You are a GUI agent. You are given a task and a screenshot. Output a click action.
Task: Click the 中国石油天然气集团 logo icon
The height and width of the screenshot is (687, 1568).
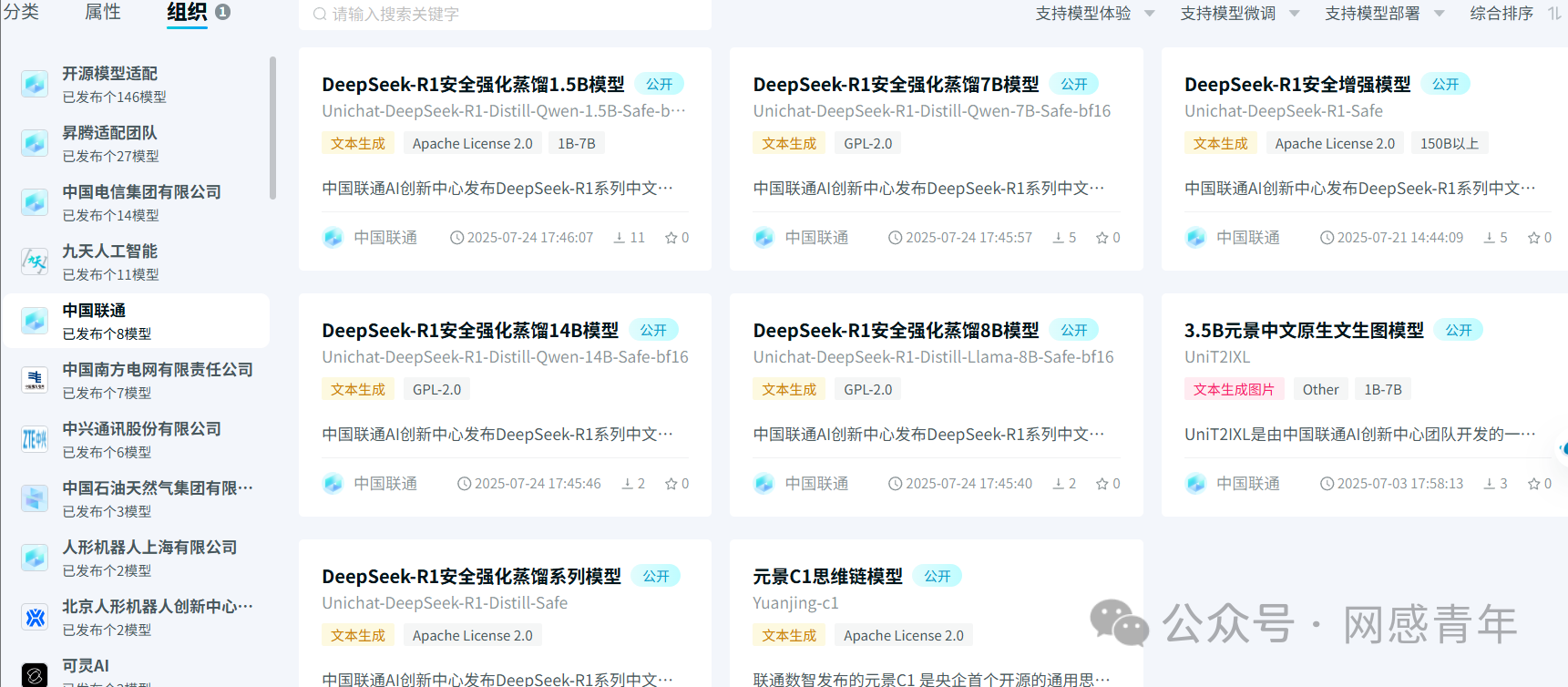[x=35, y=498]
